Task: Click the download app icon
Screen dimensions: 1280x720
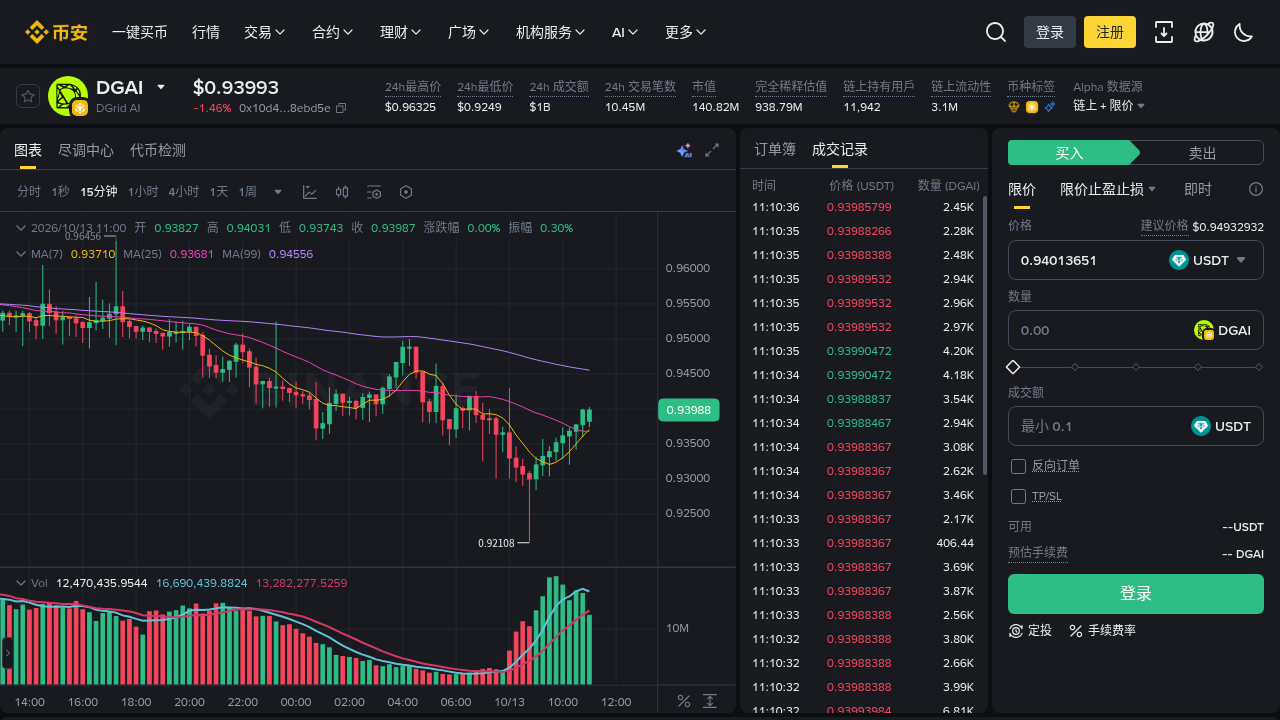Action: [x=1164, y=32]
